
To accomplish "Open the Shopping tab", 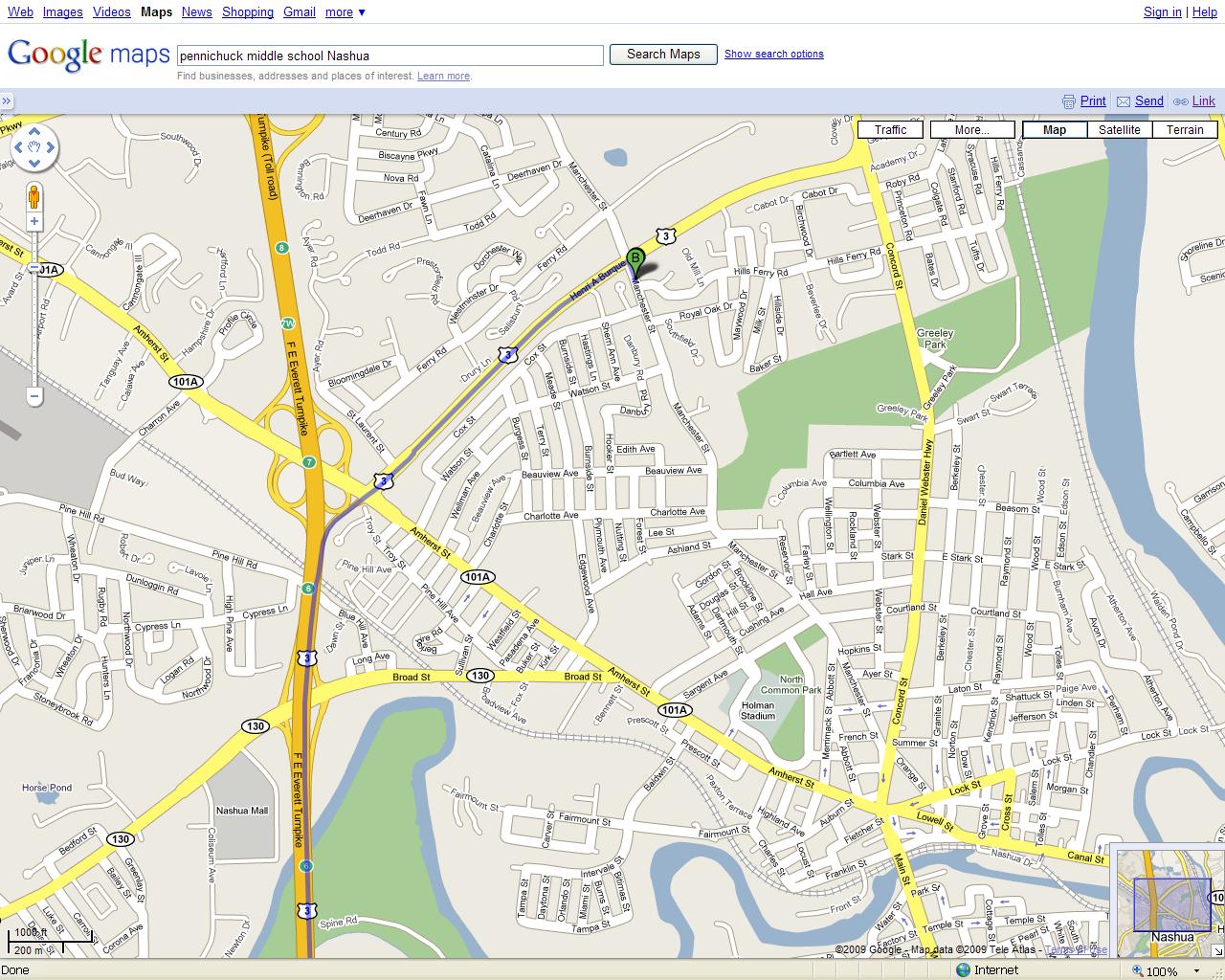I will tap(248, 11).
